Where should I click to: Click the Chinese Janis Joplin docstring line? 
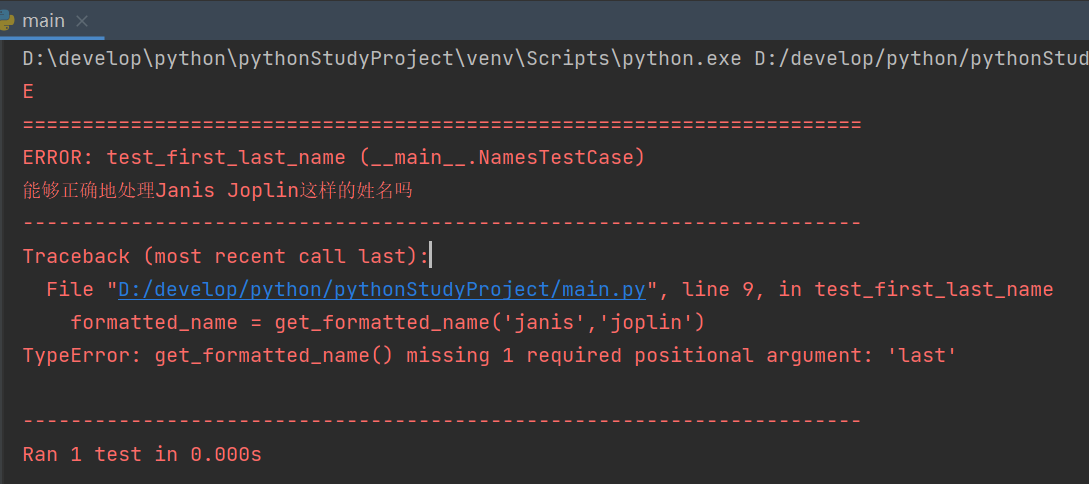coord(218,191)
